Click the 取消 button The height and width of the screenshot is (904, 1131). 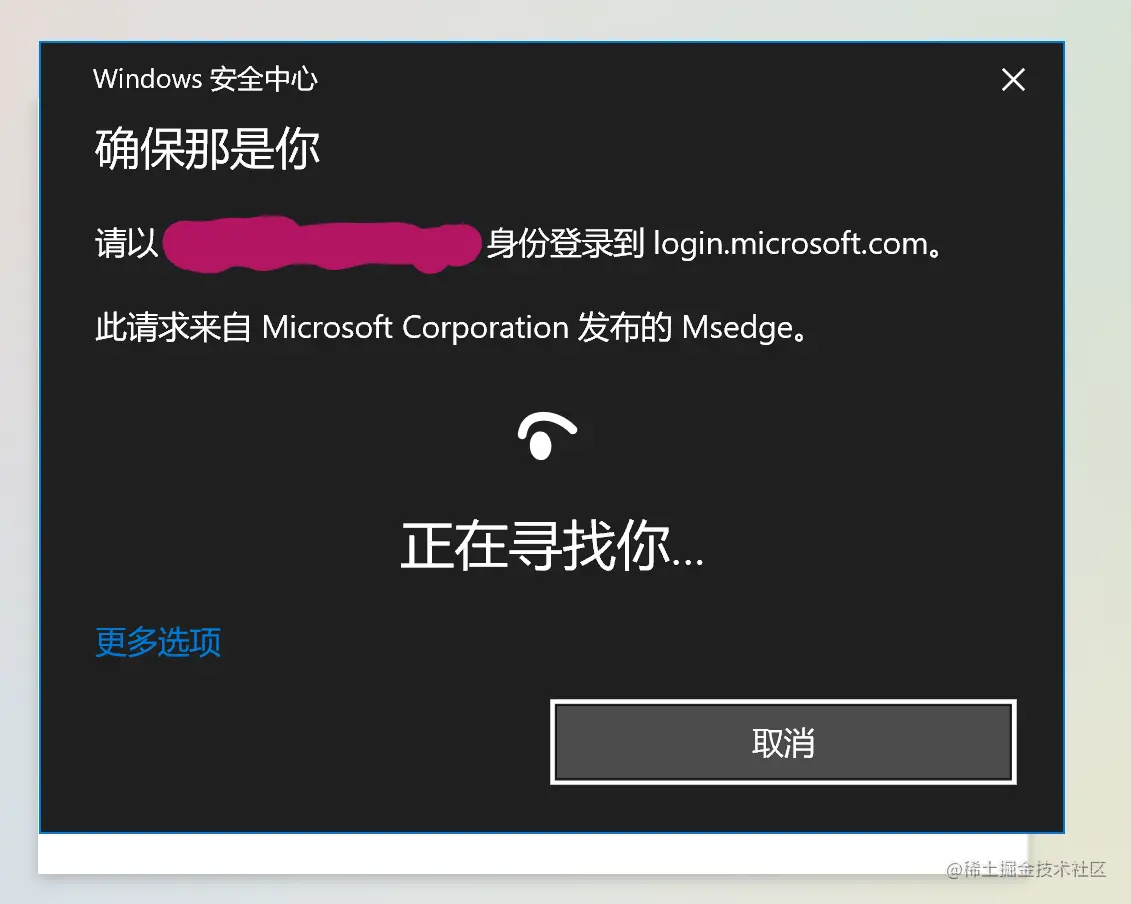point(783,742)
